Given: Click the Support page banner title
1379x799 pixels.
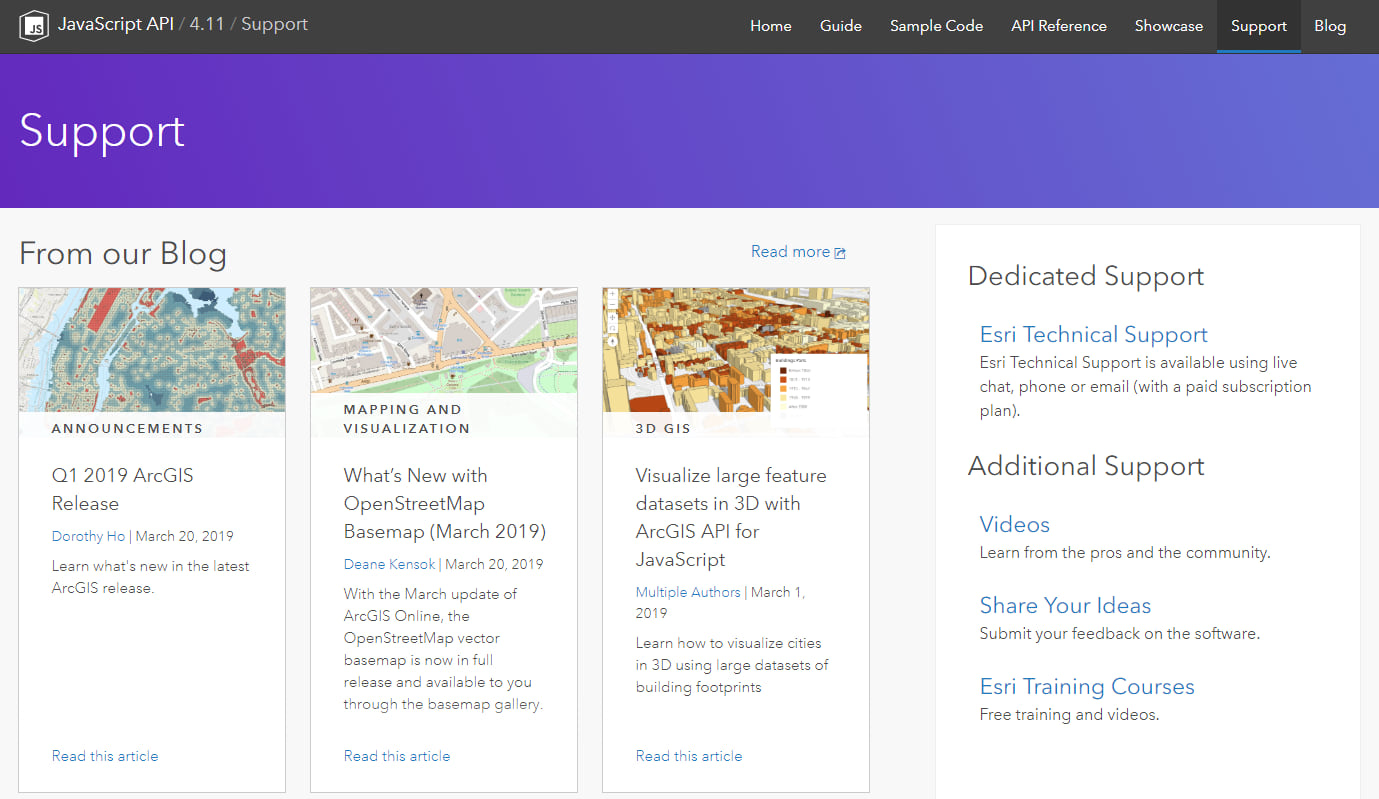Looking at the screenshot, I should pyautogui.click(x=102, y=131).
